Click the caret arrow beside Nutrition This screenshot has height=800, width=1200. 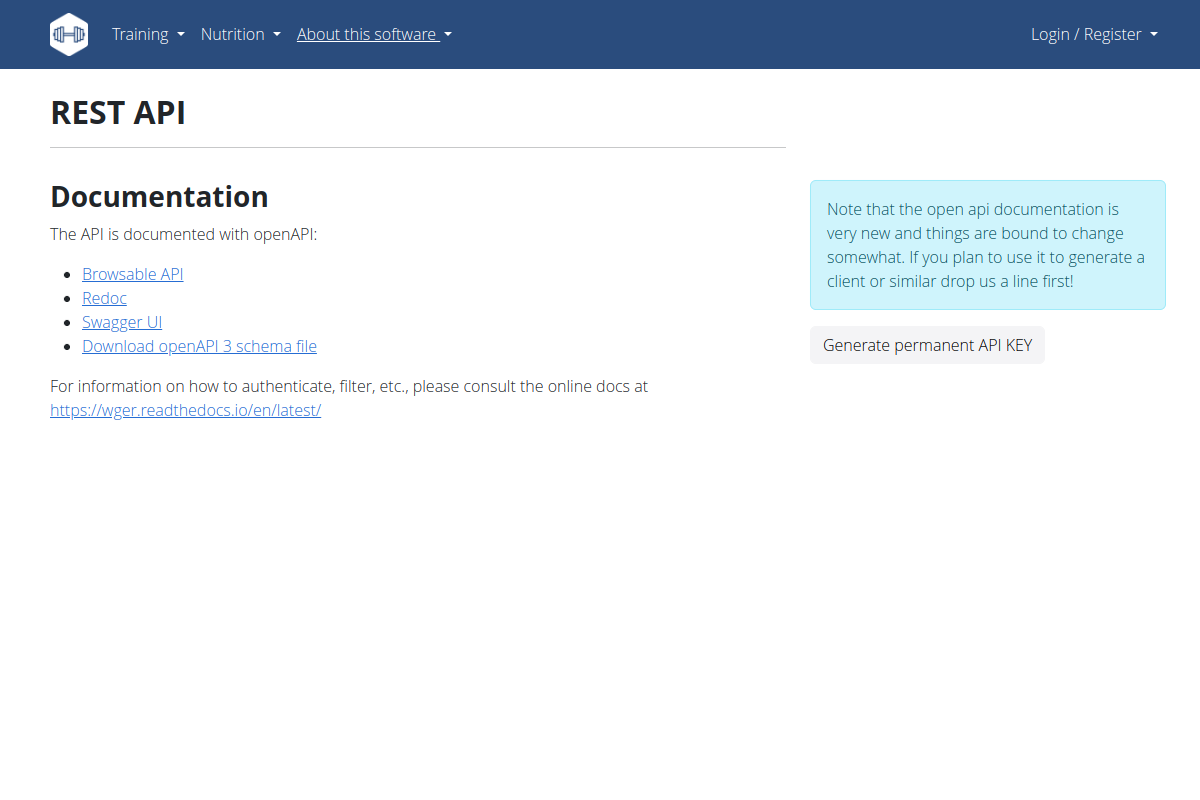(x=277, y=35)
